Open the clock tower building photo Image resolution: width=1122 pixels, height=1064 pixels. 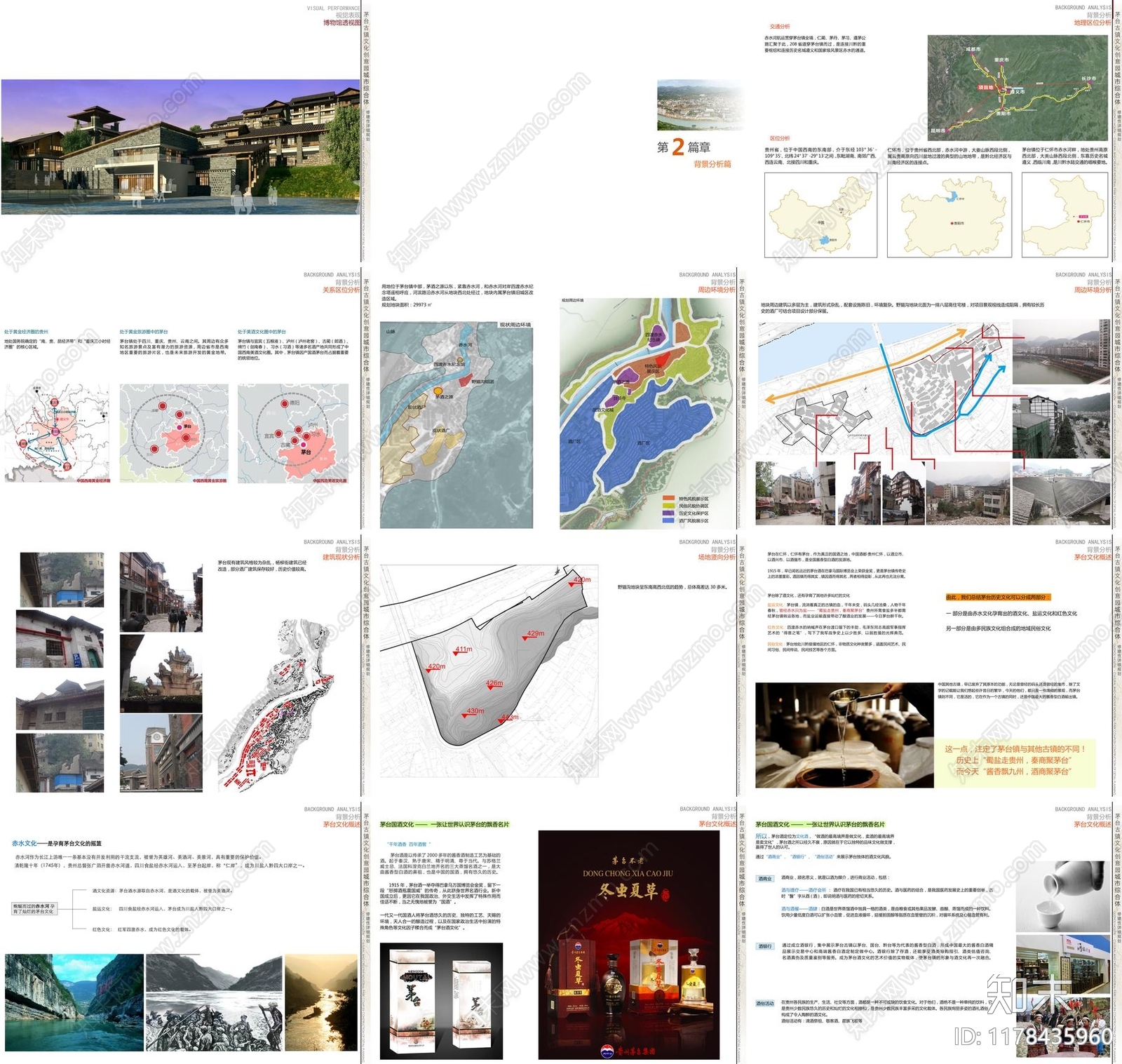click(x=161, y=754)
